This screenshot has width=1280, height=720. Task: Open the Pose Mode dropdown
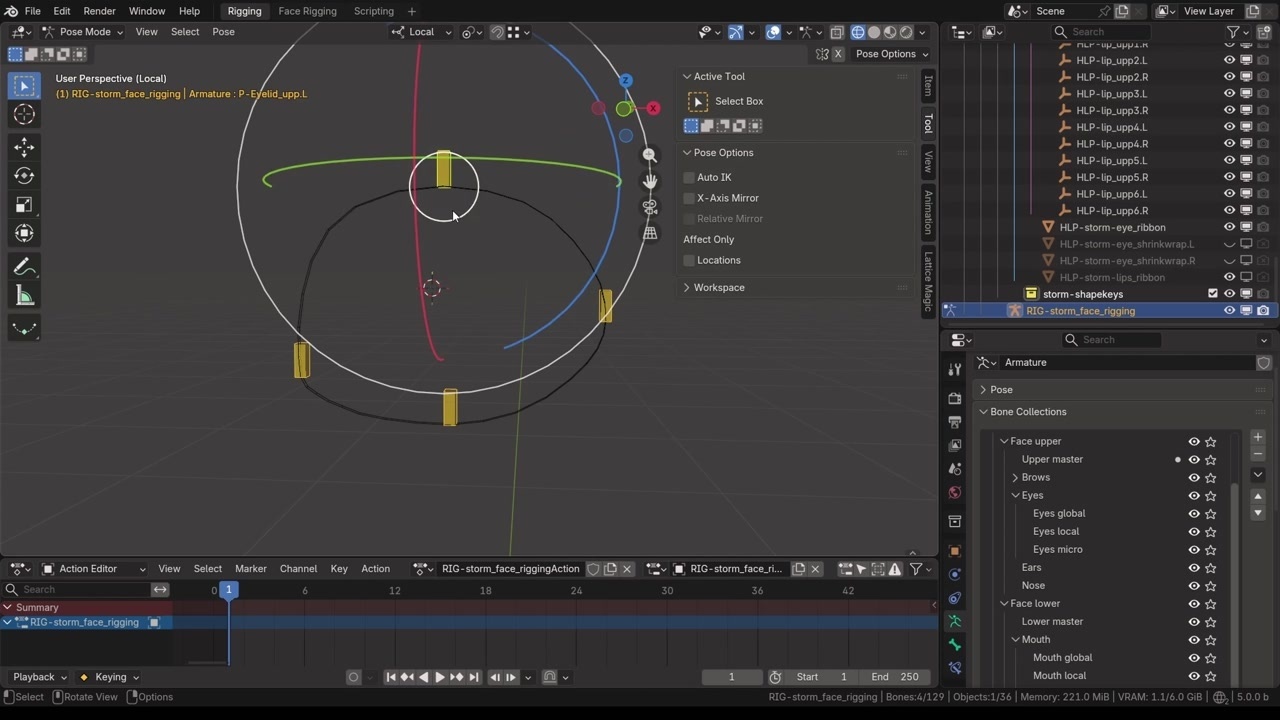[84, 32]
